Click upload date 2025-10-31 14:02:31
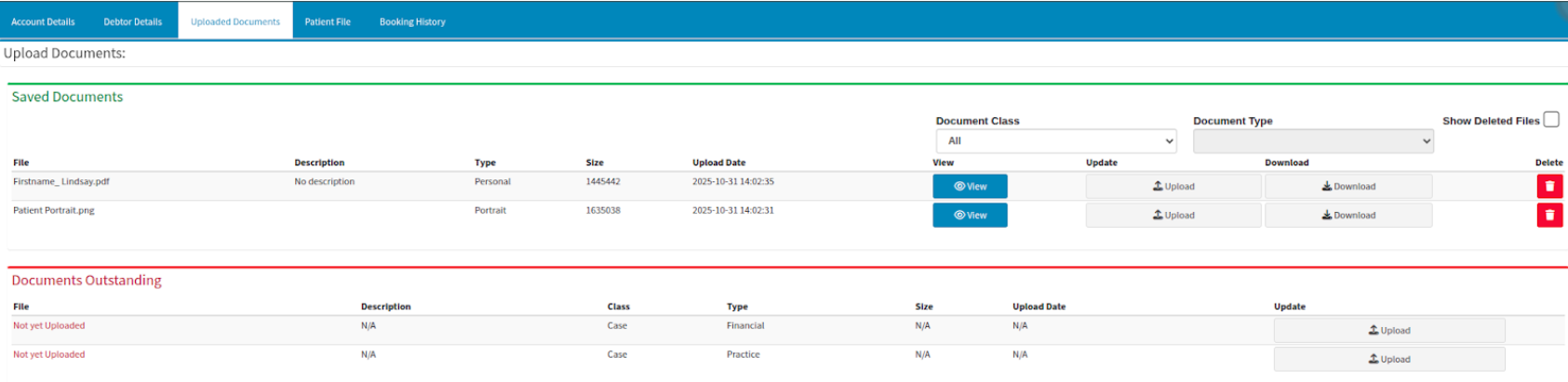This screenshot has height=382, width=1568. [733, 210]
